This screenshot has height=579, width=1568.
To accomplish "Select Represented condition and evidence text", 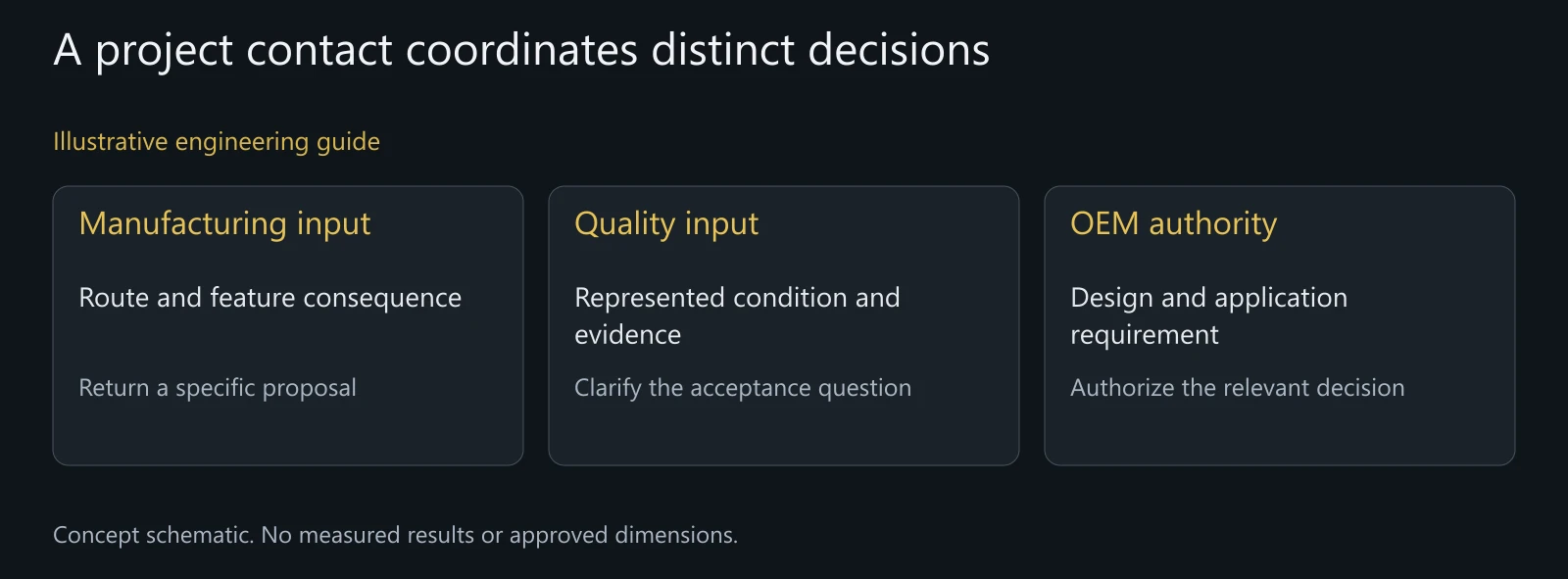I will (x=737, y=315).
